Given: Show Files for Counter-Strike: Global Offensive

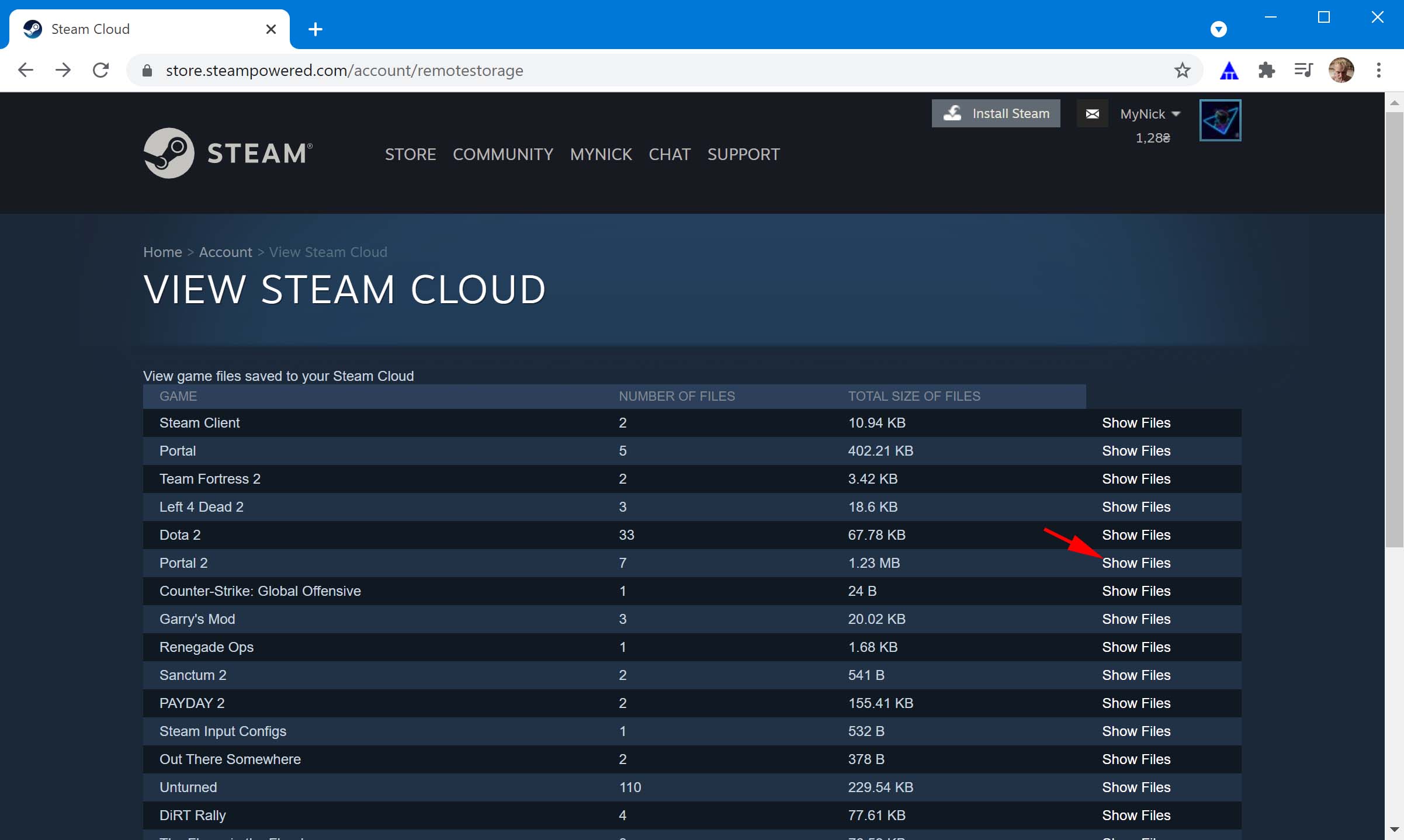Looking at the screenshot, I should coord(1136,591).
